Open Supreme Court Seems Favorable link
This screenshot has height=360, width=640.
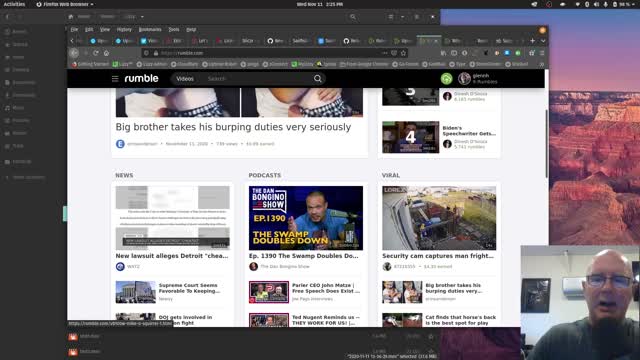(189, 288)
